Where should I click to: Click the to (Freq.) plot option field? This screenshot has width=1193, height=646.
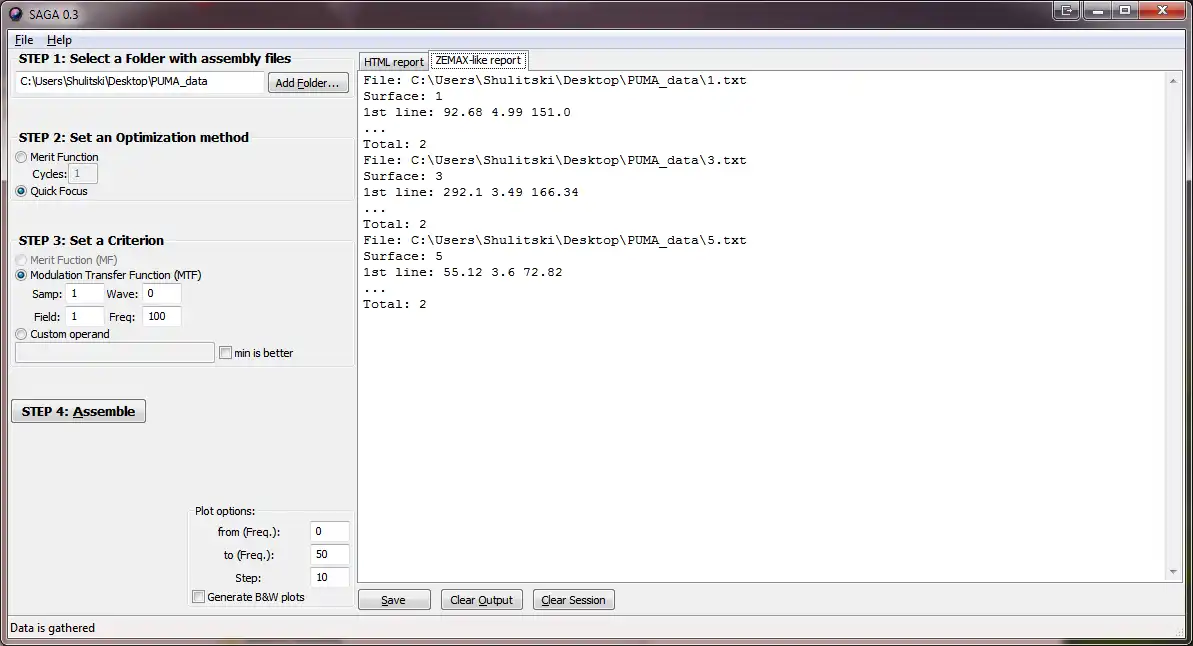coord(329,555)
